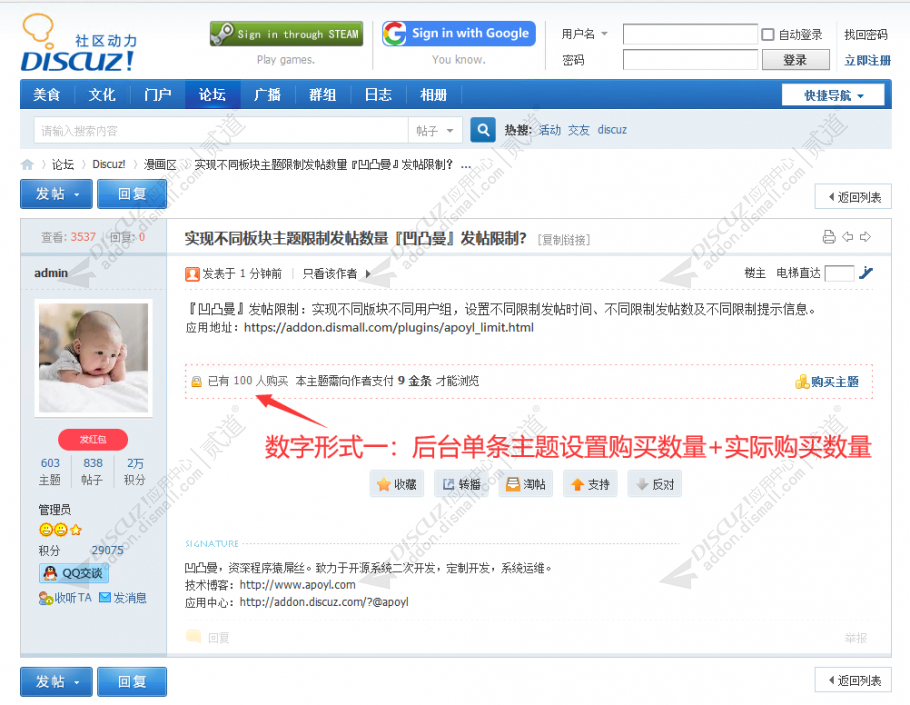Click the top 返回列表 button

point(853,197)
